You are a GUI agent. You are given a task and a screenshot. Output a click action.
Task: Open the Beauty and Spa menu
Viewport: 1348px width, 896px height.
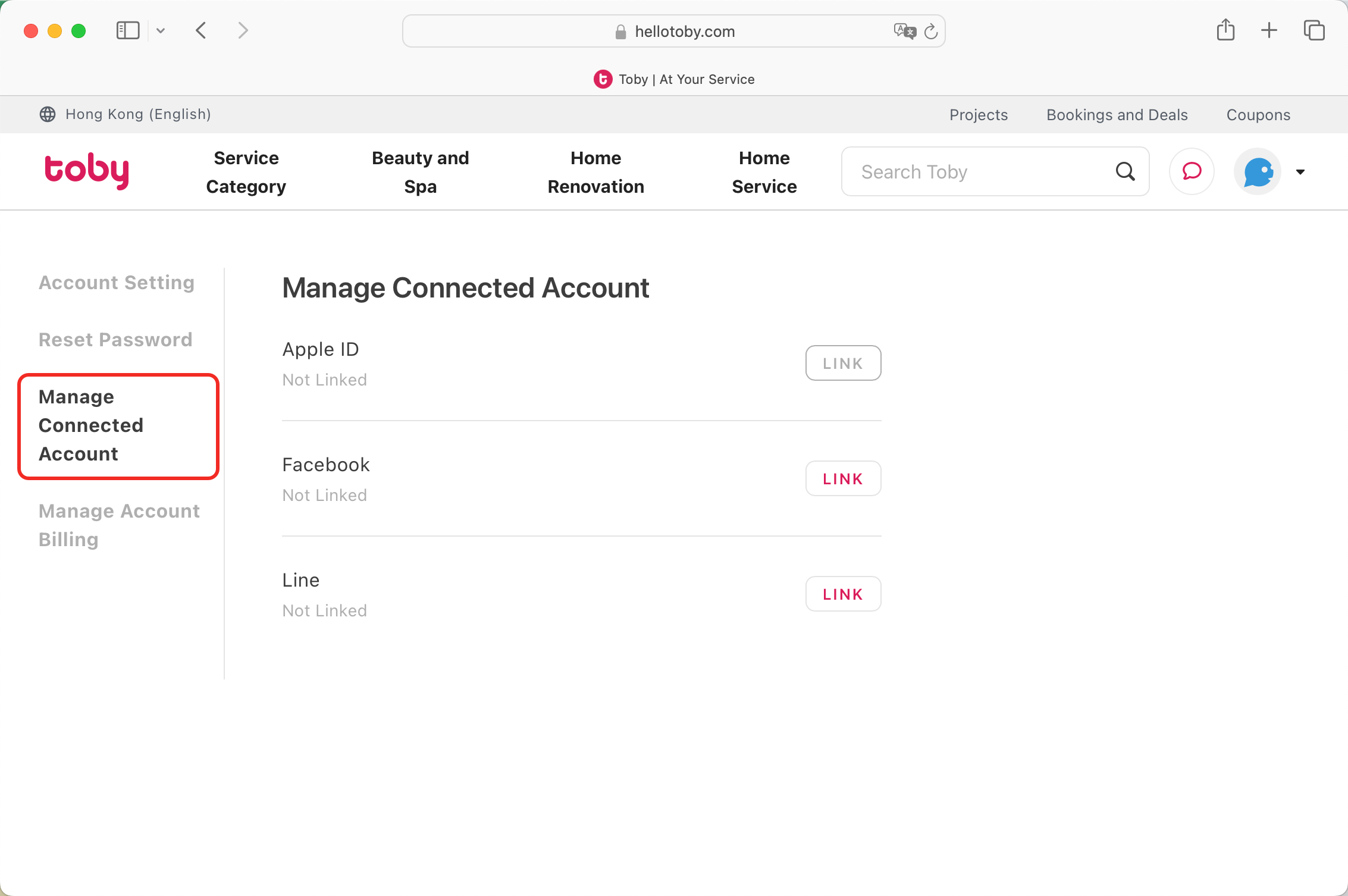(421, 172)
